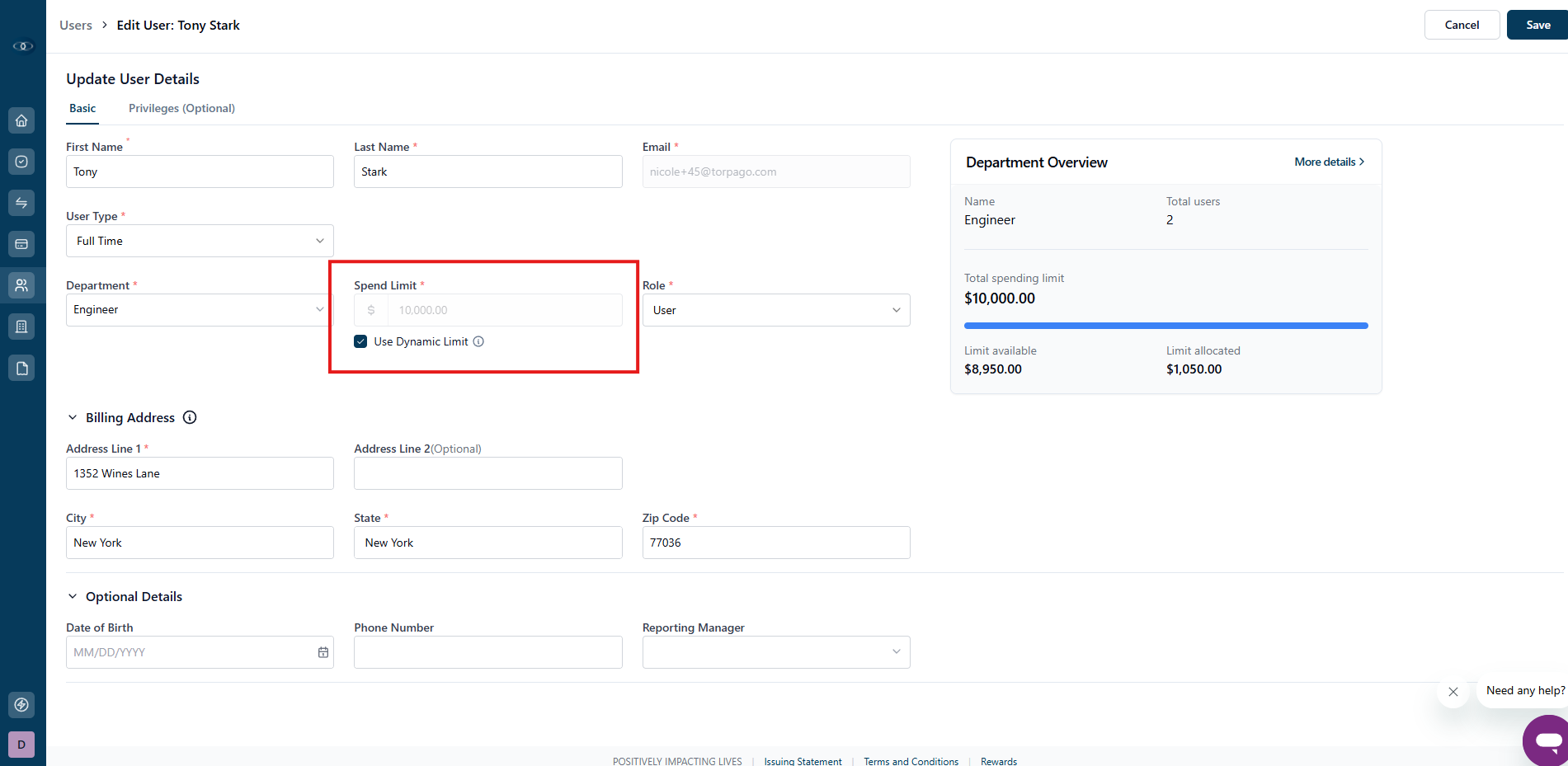Click the City input field

coord(200,543)
